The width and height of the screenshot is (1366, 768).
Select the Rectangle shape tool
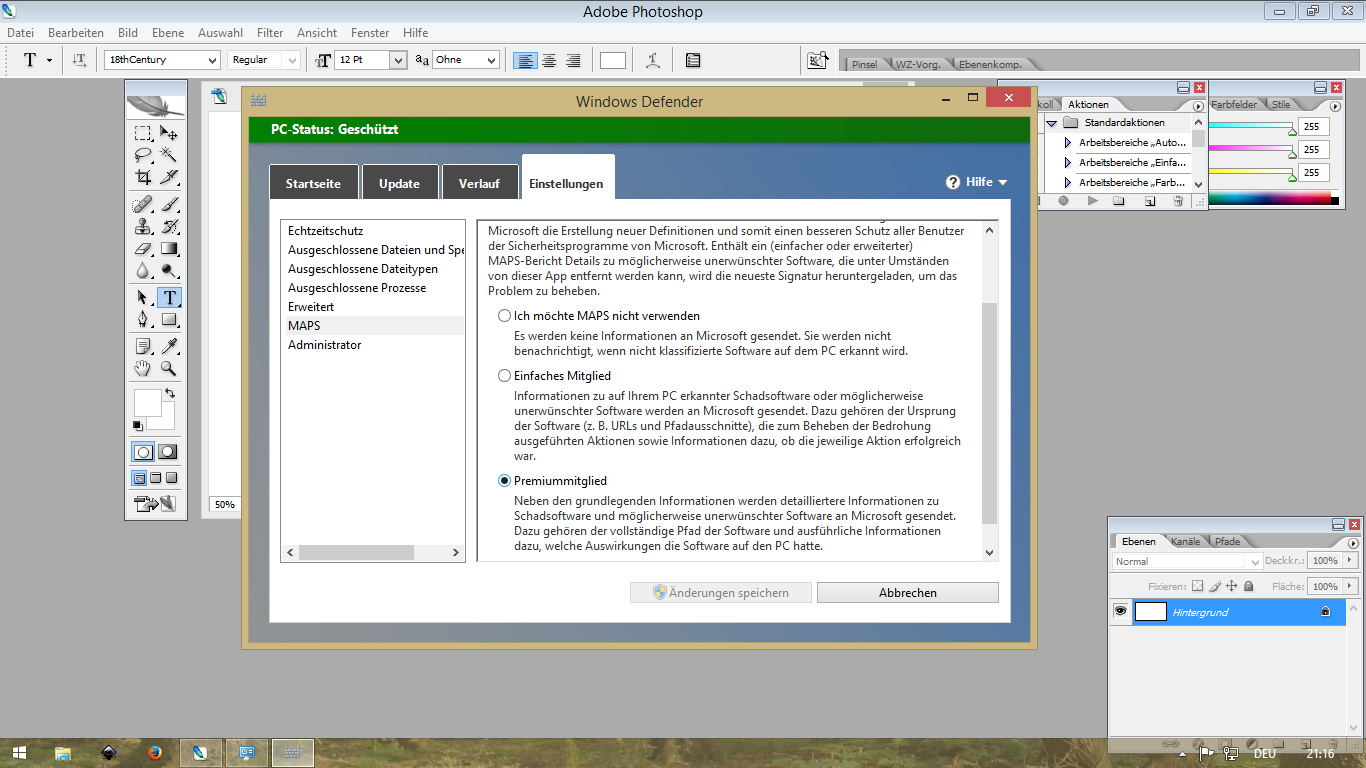pyautogui.click(x=169, y=320)
